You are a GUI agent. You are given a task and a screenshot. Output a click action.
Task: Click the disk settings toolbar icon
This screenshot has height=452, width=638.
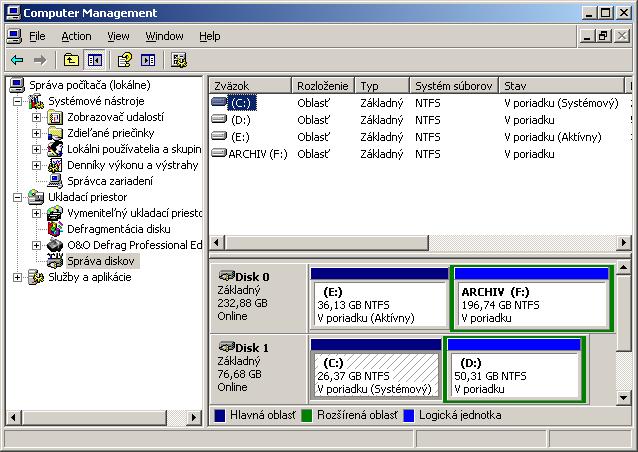coord(179,61)
